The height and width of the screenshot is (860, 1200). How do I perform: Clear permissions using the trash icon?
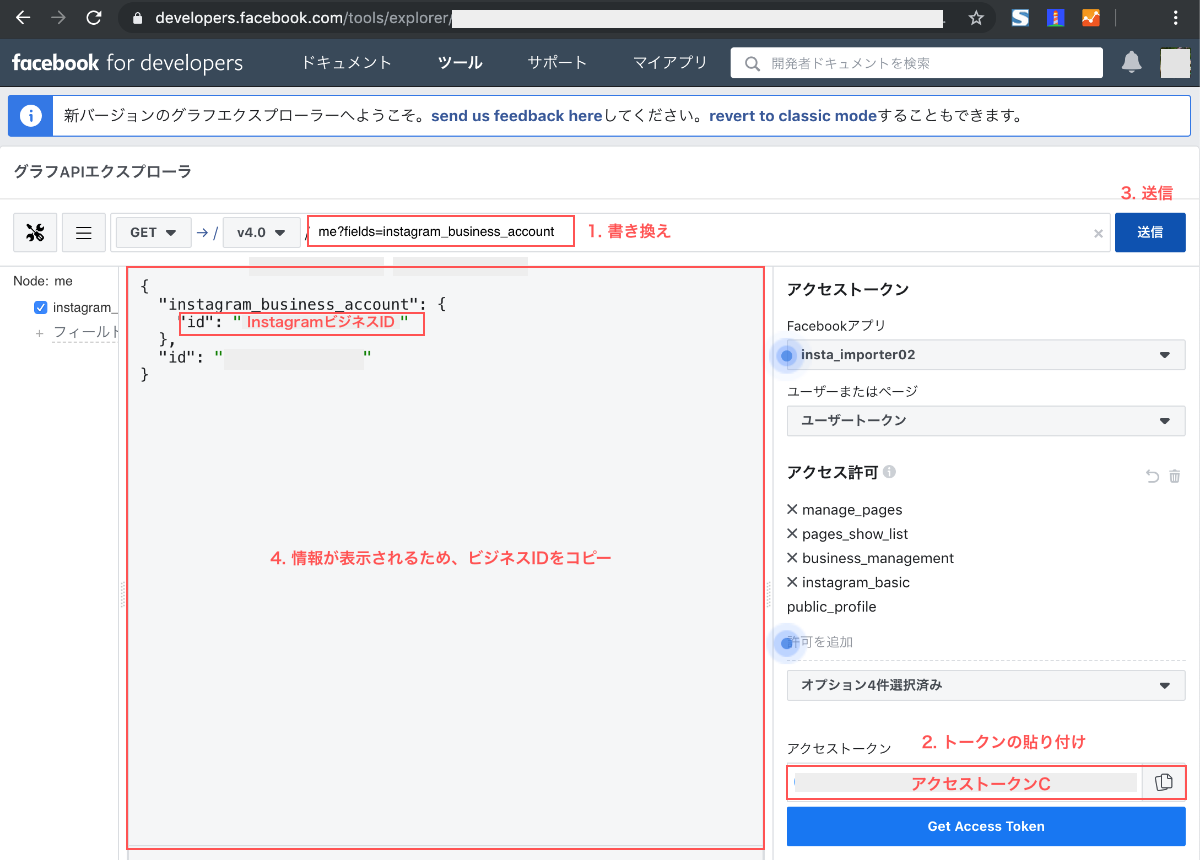point(1176,477)
